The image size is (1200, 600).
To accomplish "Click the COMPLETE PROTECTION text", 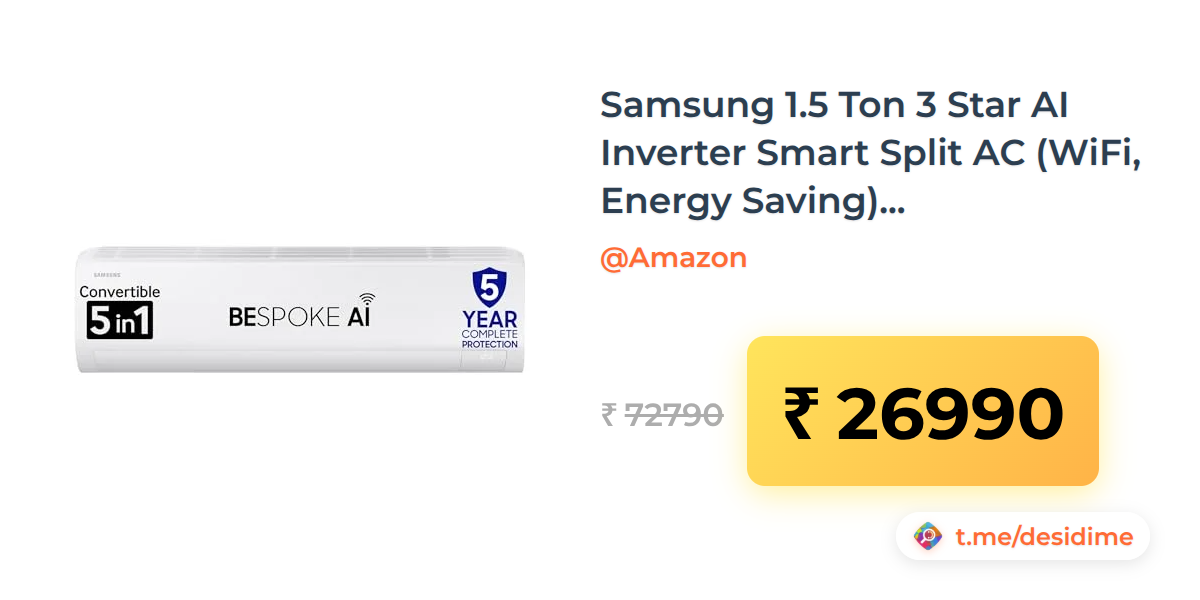I will pyautogui.click(x=490, y=339).
